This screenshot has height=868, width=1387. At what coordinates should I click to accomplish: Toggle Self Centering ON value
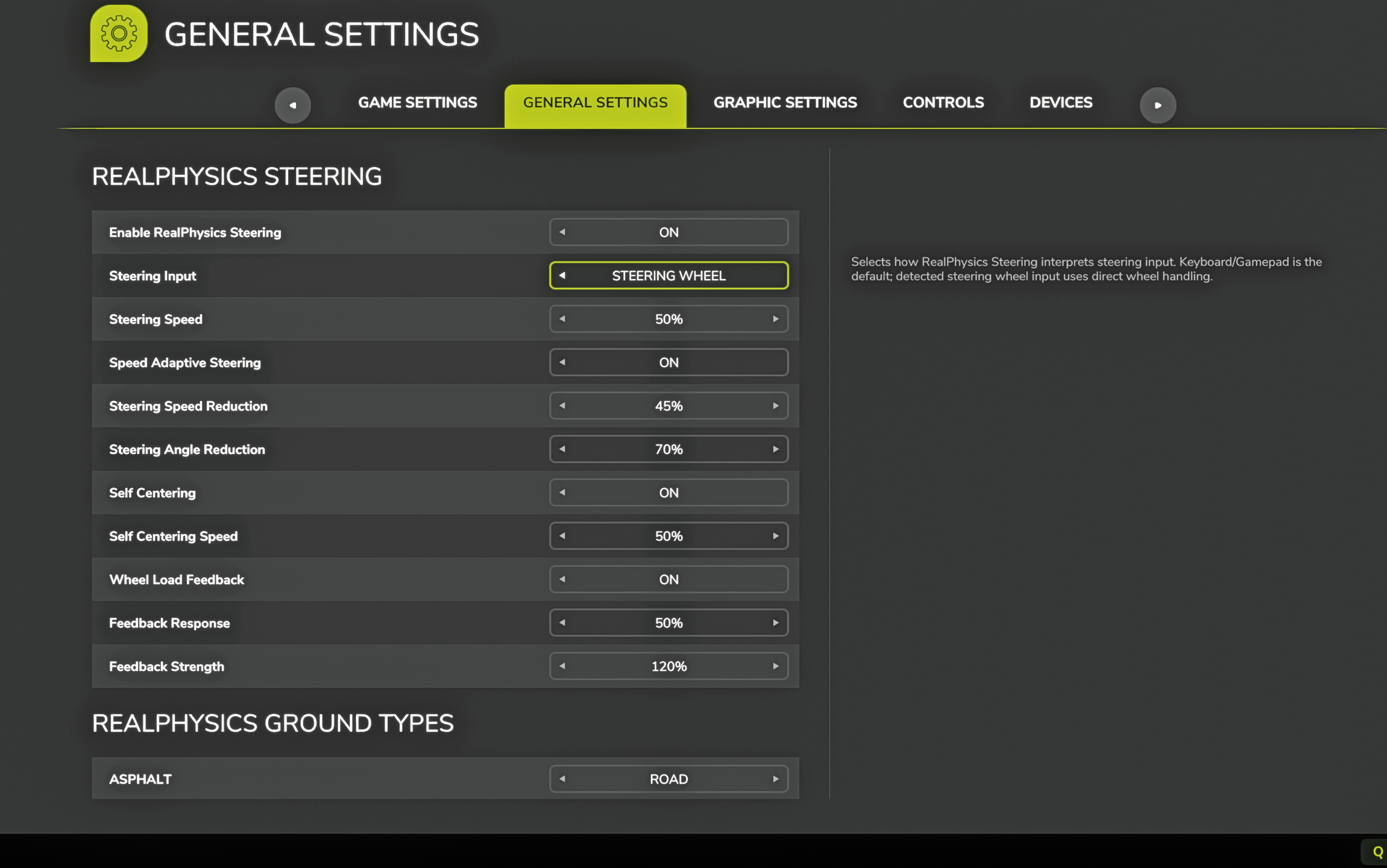pyautogui.click(x=669, y=492)
